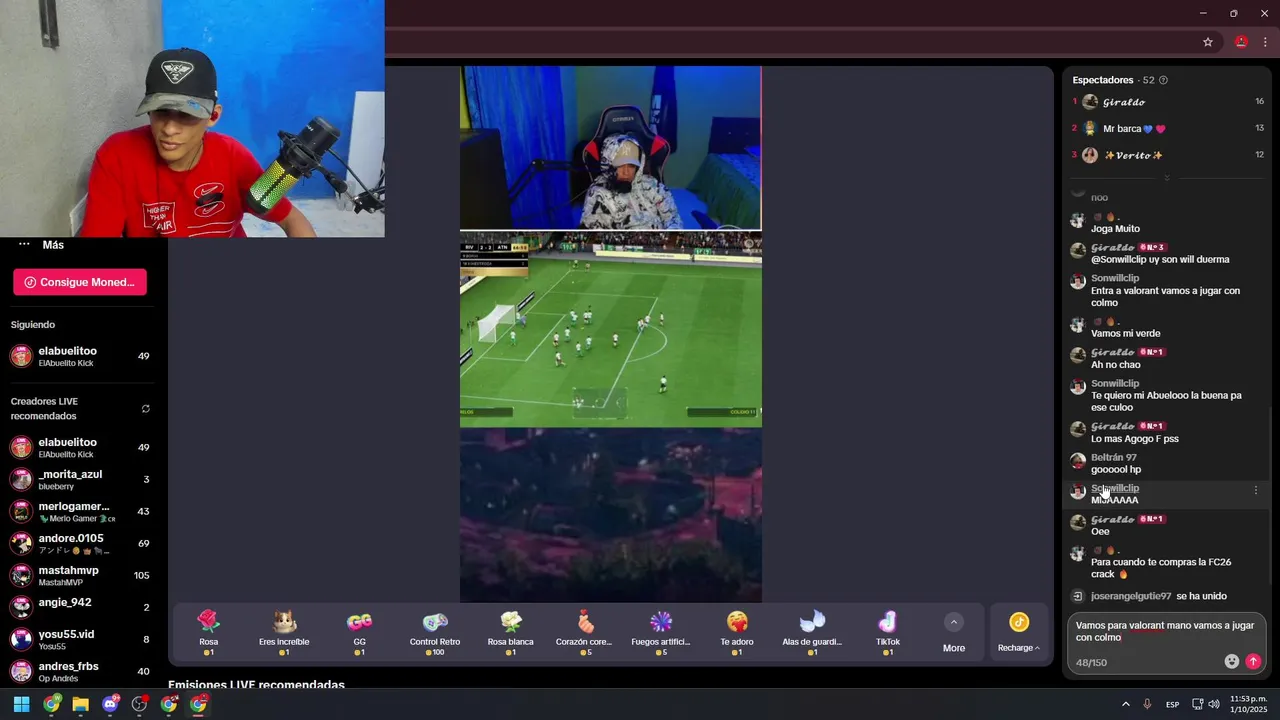The width and height of the screenshot is (1280, 720).
Task: Open andore.0105 live channel
Action: pos(80,543)
